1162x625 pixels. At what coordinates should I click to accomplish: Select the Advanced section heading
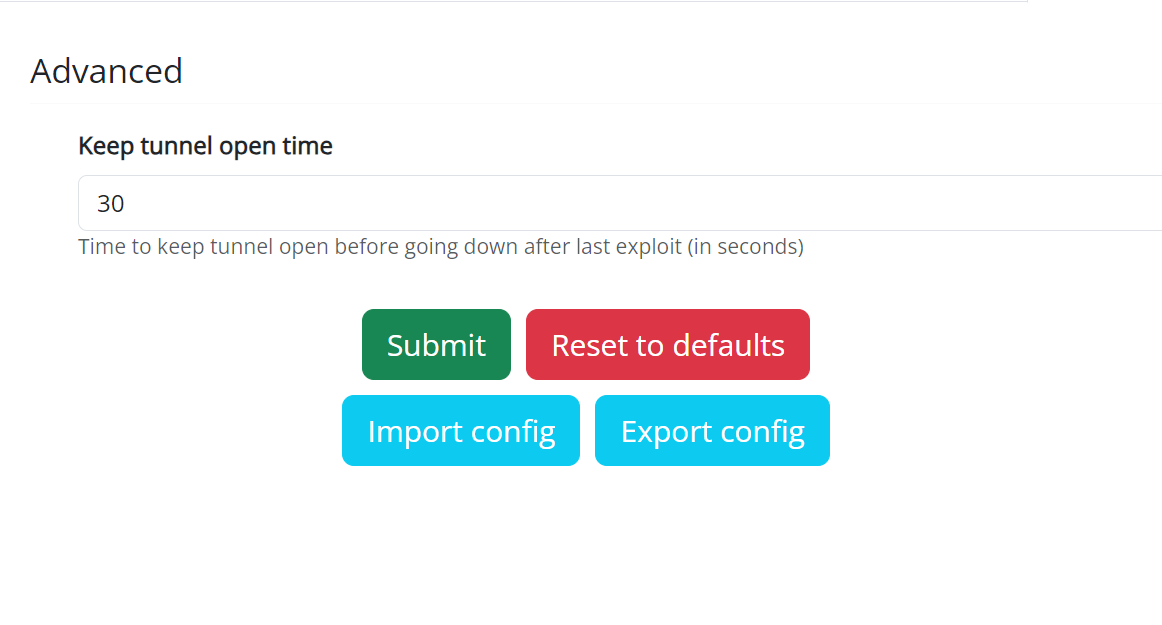(107, 72)
